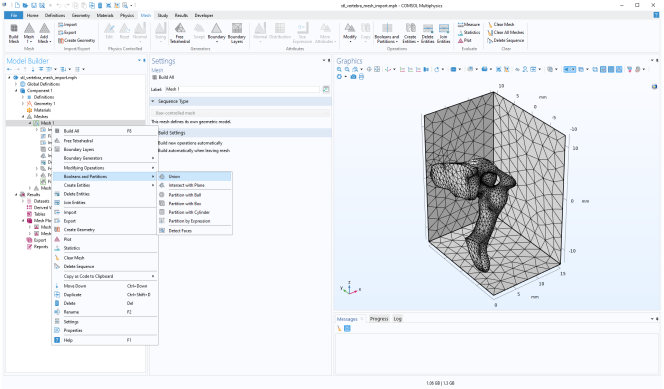Click Measure in the Evaluate group
Viewport: 664px width, 389px height.
point(469,25)
